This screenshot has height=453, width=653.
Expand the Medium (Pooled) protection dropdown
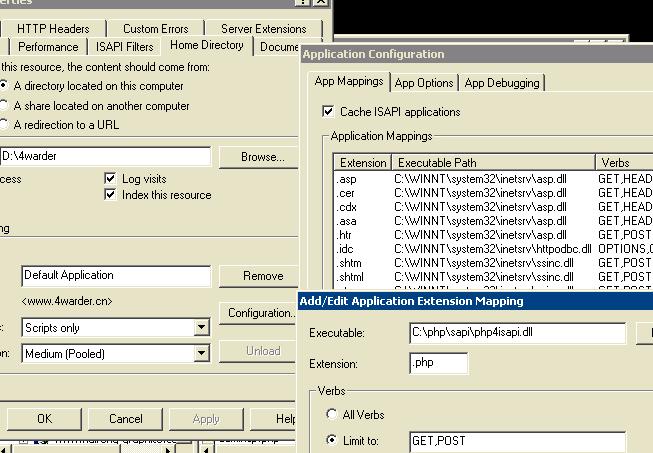(x=202, y=353)
